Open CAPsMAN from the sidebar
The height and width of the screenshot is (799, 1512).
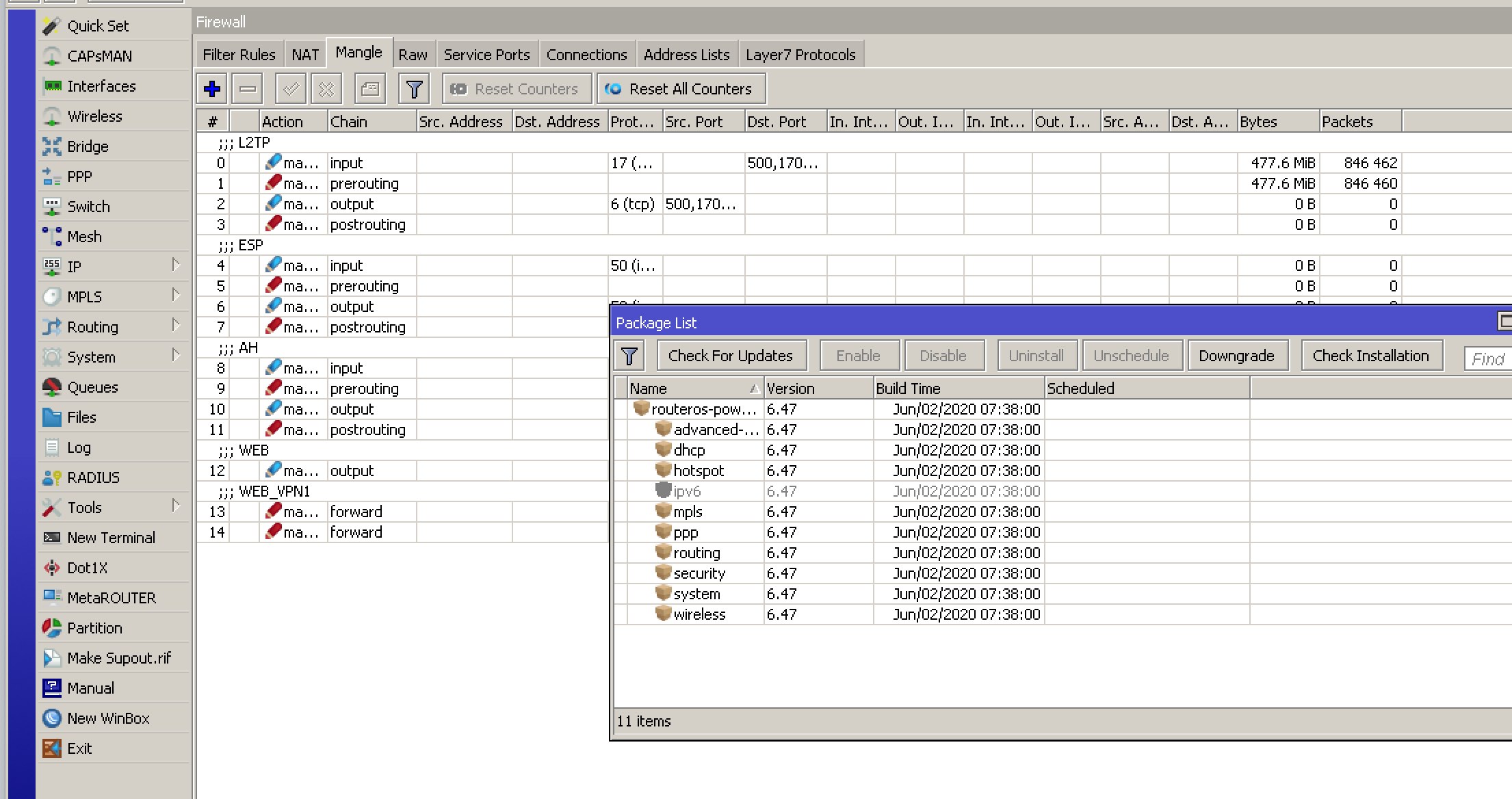pyautogui.click(x=113, y=56)
